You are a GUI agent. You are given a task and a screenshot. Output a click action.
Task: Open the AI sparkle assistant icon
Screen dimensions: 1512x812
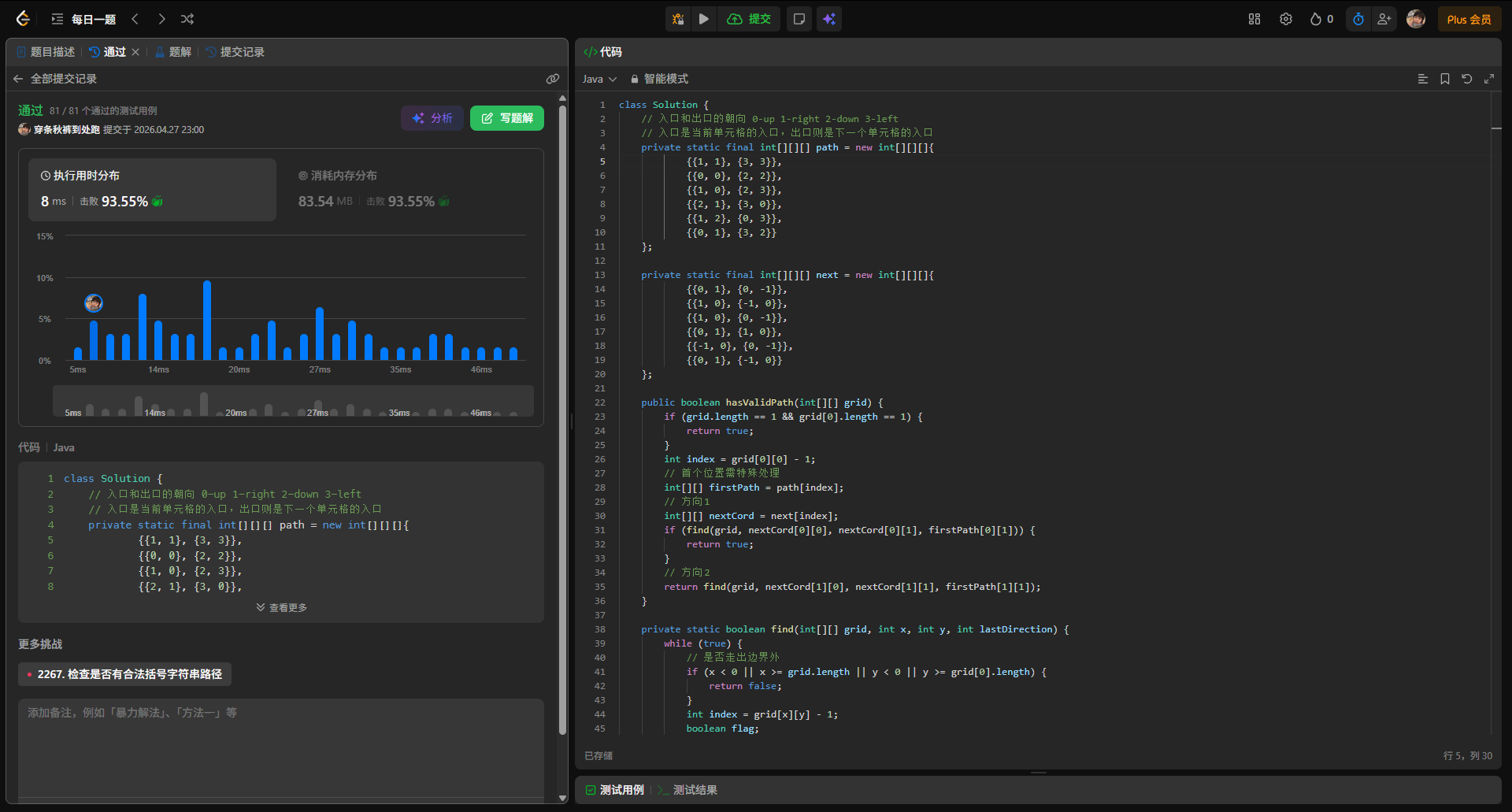pos(829,19)
